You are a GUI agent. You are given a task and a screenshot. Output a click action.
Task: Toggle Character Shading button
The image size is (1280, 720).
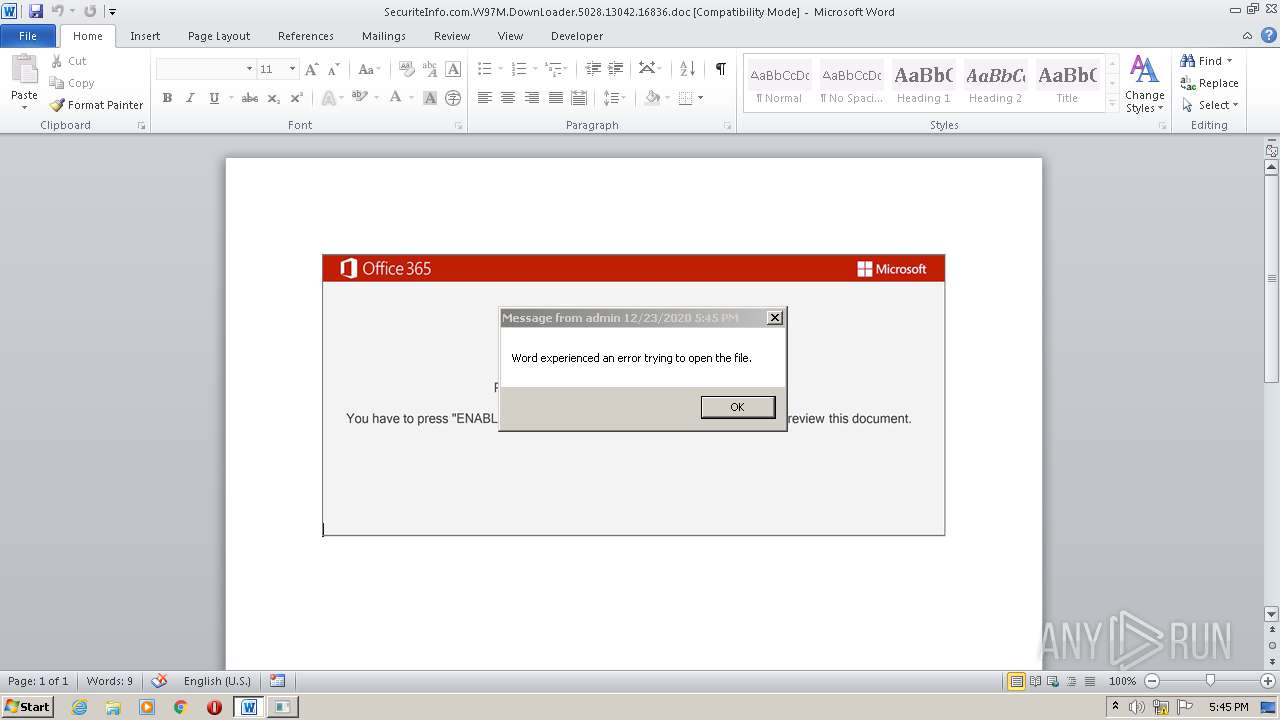(430, 98)
